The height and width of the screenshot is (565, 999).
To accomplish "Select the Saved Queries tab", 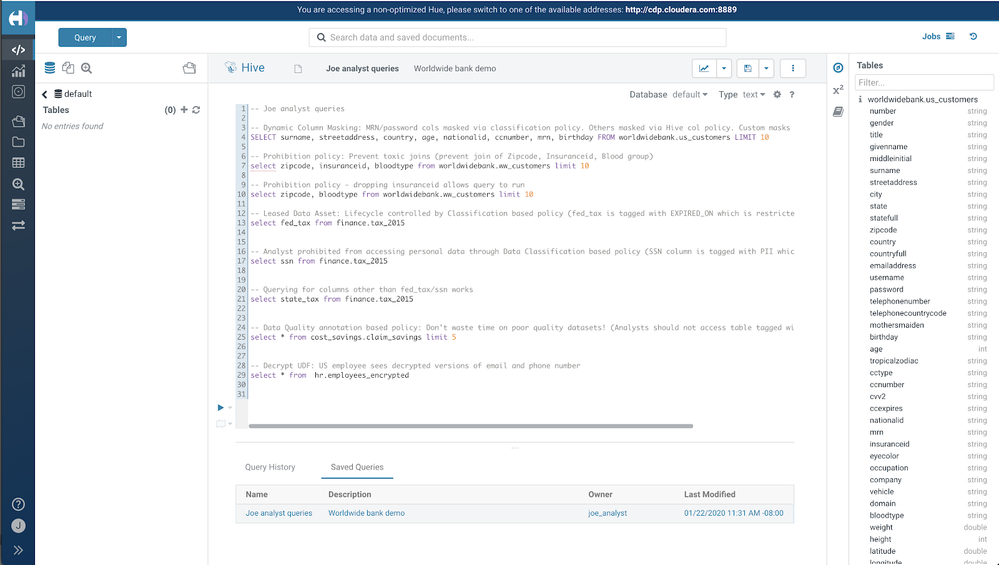I will (357, 467).
